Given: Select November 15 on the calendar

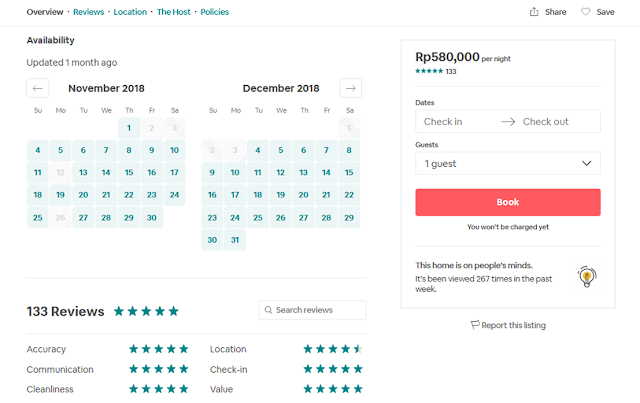Looking at the screenshot, I should tap(129, 173).
